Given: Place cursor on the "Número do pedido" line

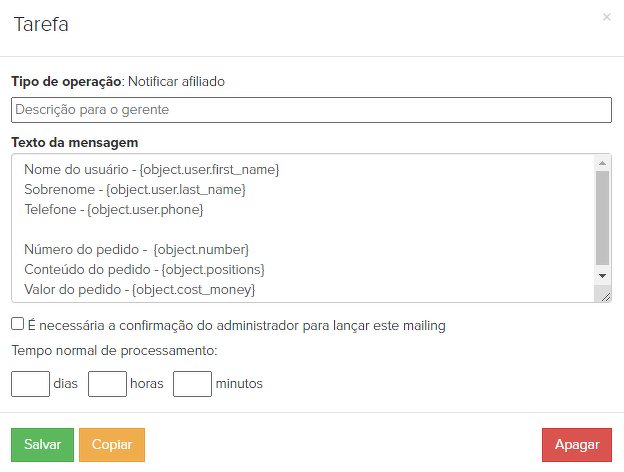Looking at the screenshot, I should [136, 249].
